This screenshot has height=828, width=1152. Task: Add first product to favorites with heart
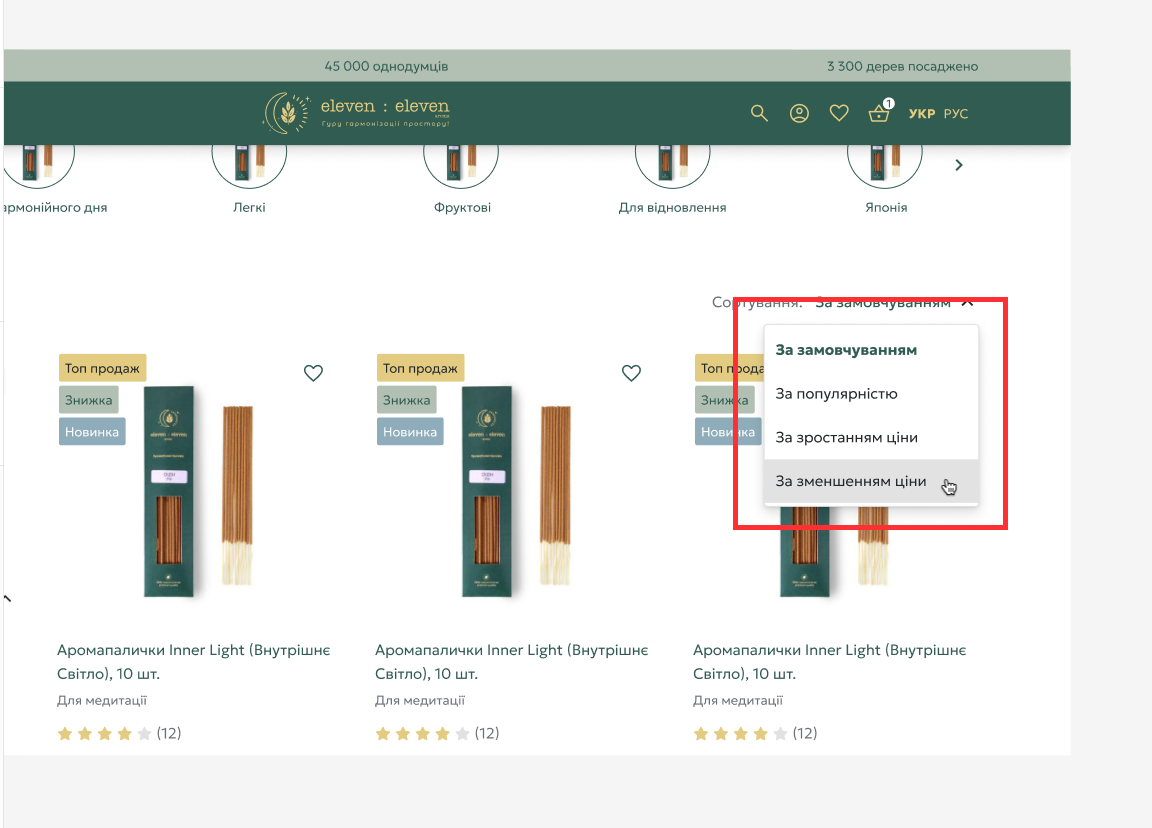tap(314, 373)
